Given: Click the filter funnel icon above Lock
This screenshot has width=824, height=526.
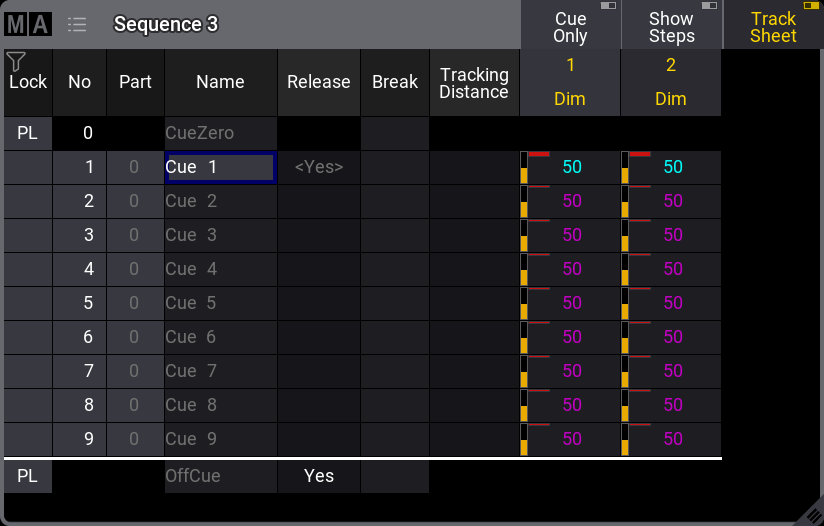Looking at the screenshot, I should [15, 62].
